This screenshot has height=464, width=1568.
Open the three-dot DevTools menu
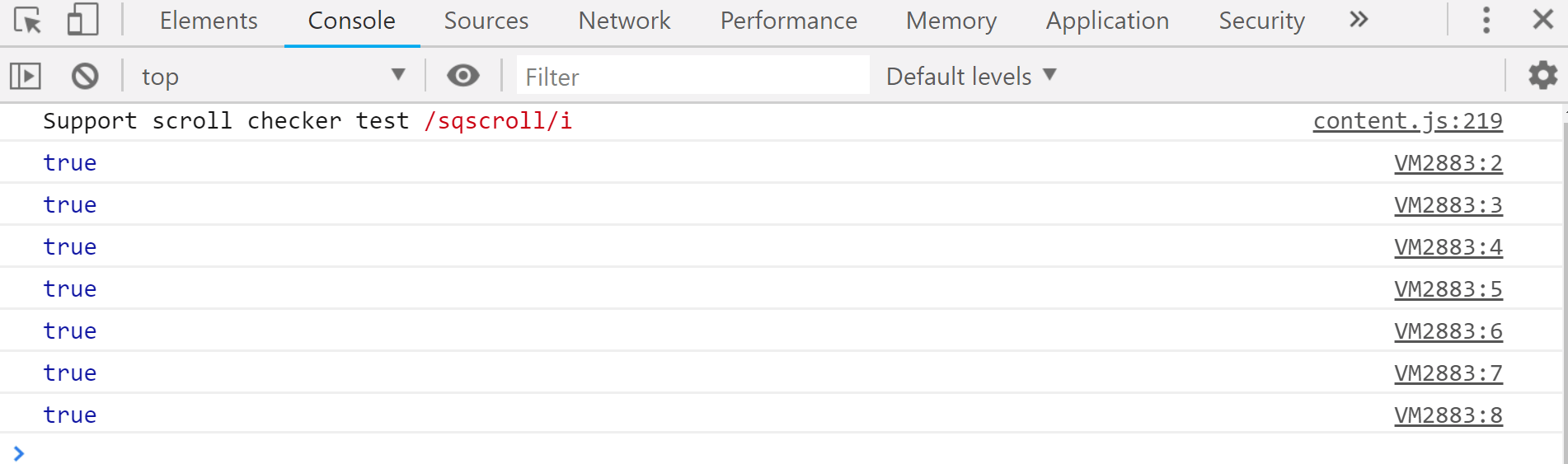pyautogui.click(x=1486, y=21)
